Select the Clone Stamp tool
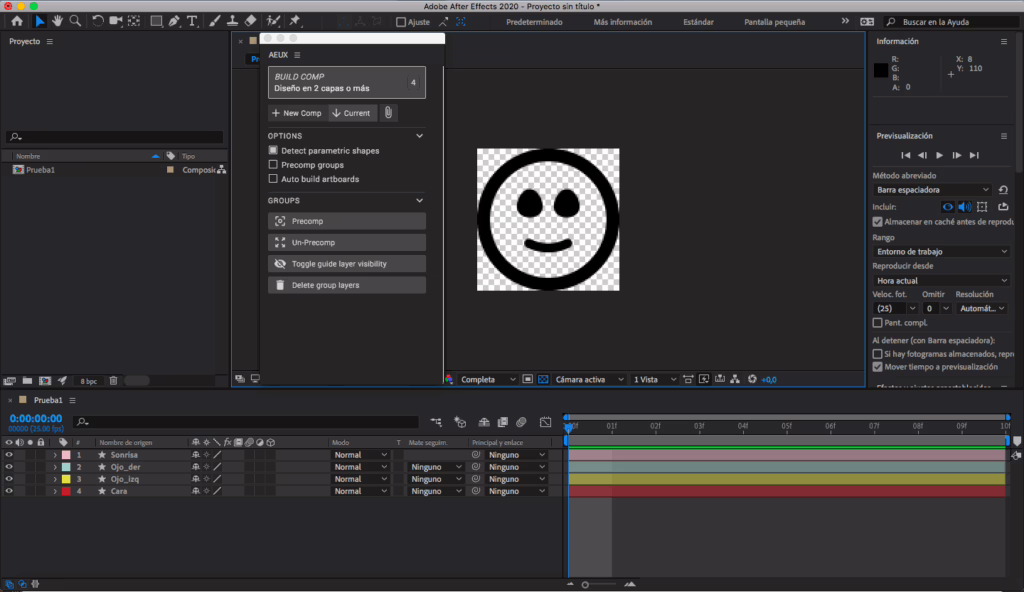Screen dimensions: 1024x592 pos(232,21)
